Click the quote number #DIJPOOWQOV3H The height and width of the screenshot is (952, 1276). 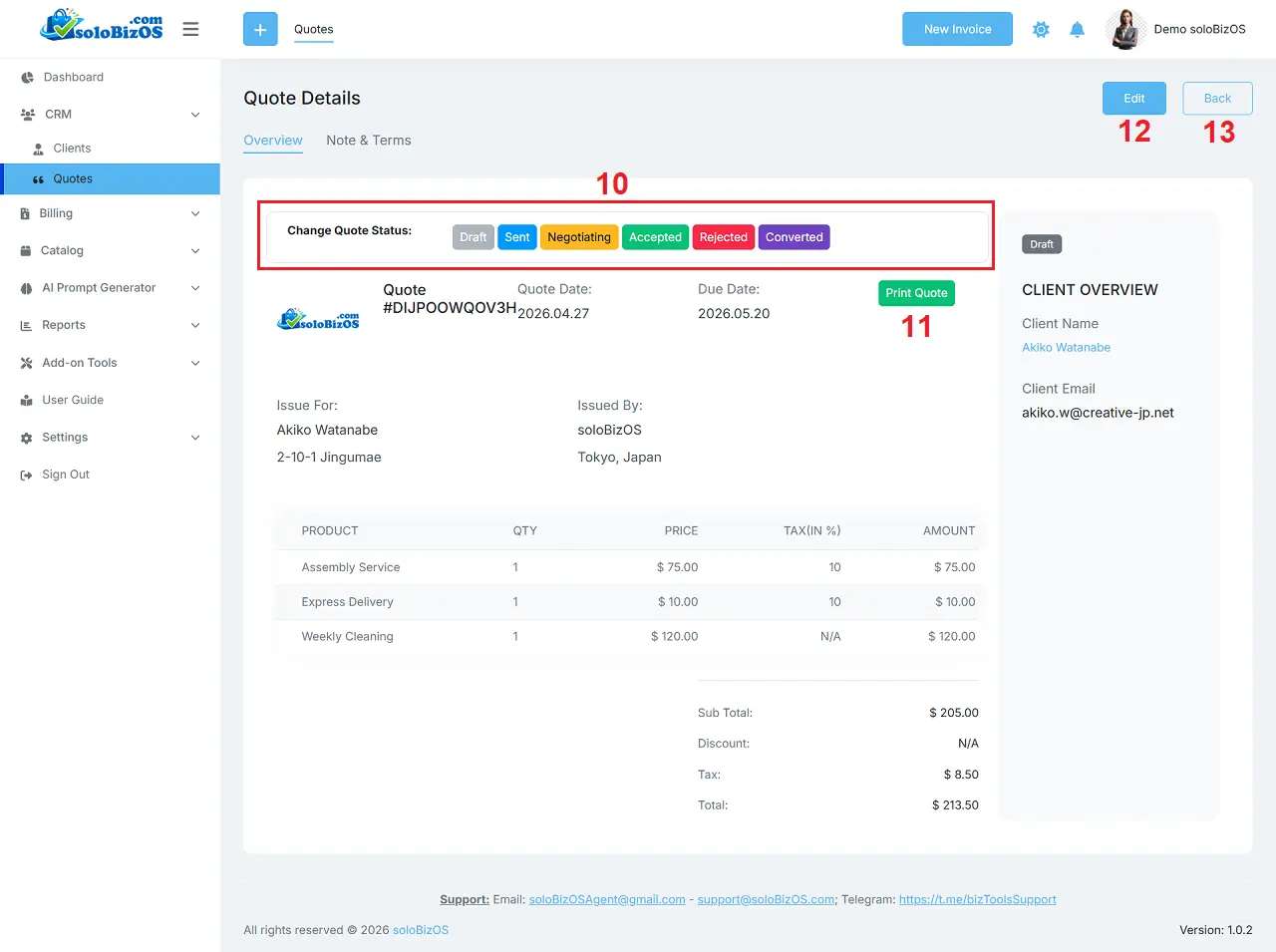click(450, 308)
